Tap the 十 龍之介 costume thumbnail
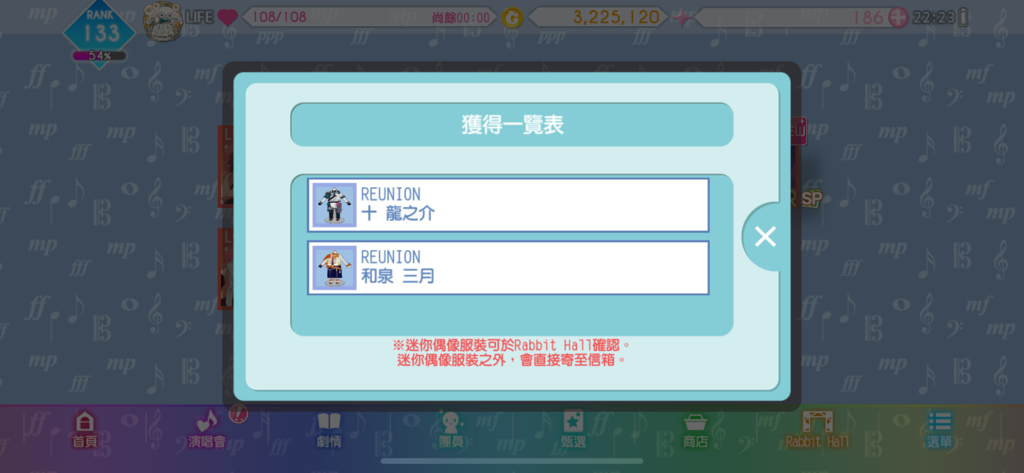Image resolution: width=1024 pixels, height=473 pixels. point(334,205)
